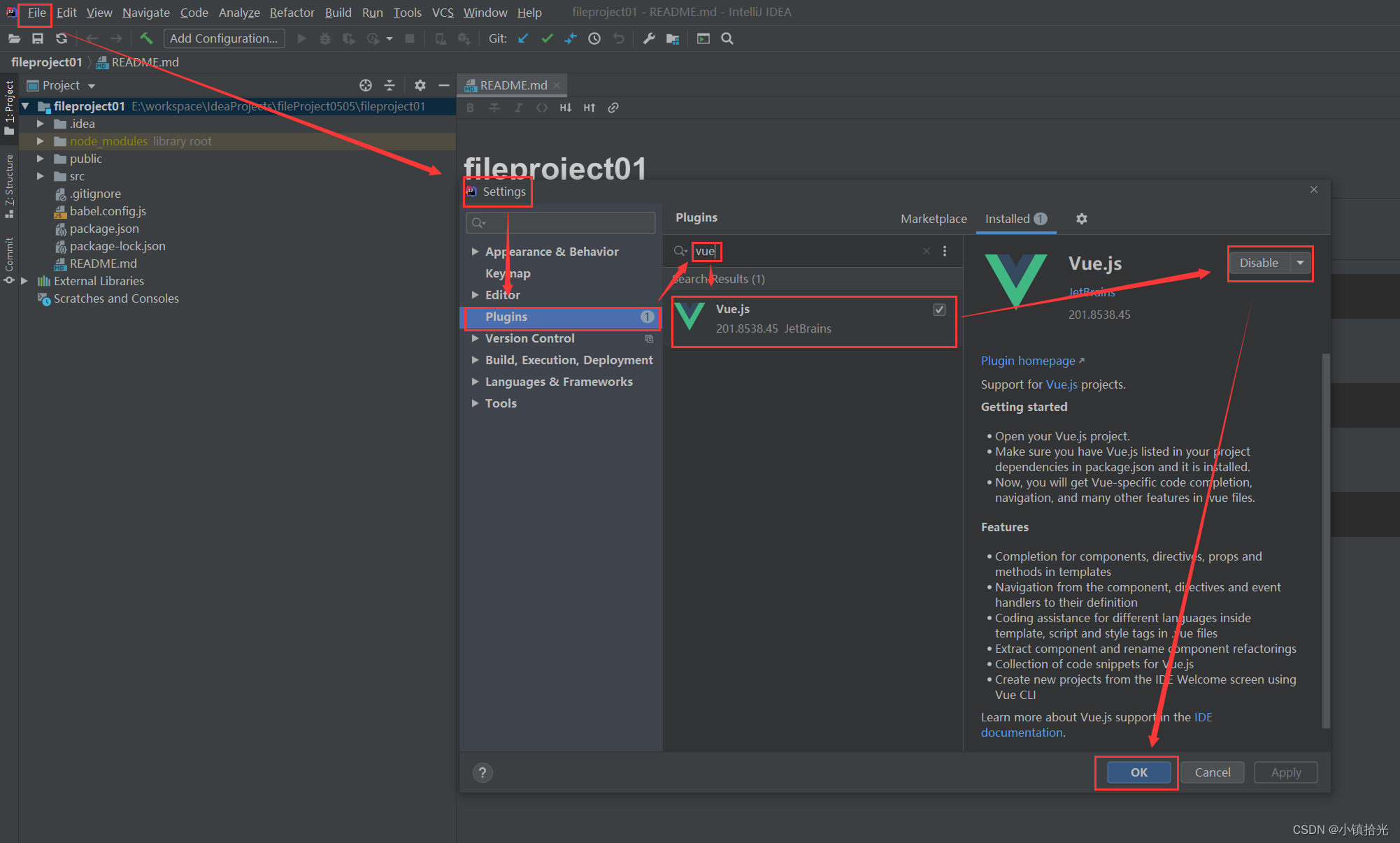
Task: Select package.json in Project tree
Action: (x=104, y=229)
